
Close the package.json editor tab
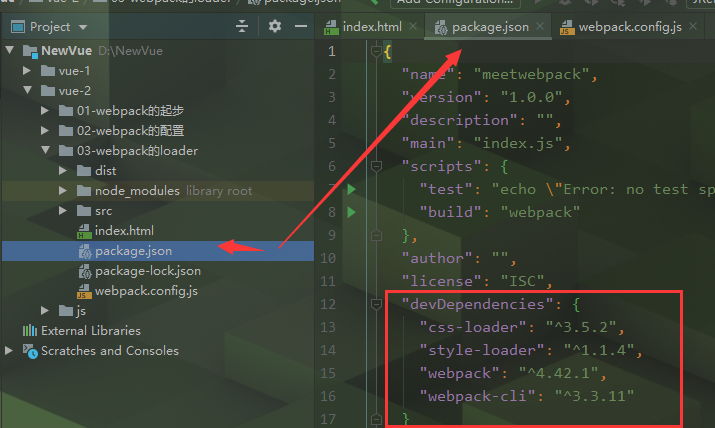(540, 26)
